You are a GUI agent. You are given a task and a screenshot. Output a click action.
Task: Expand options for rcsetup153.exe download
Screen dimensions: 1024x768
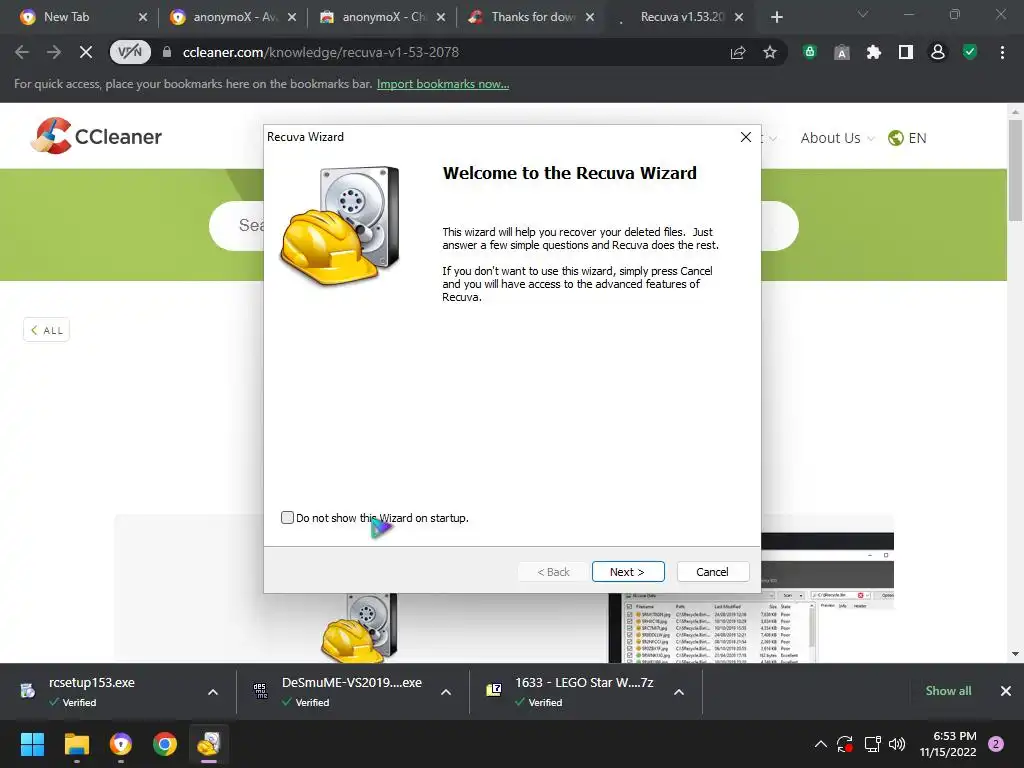pyautogui.click(x=213, y=692)
